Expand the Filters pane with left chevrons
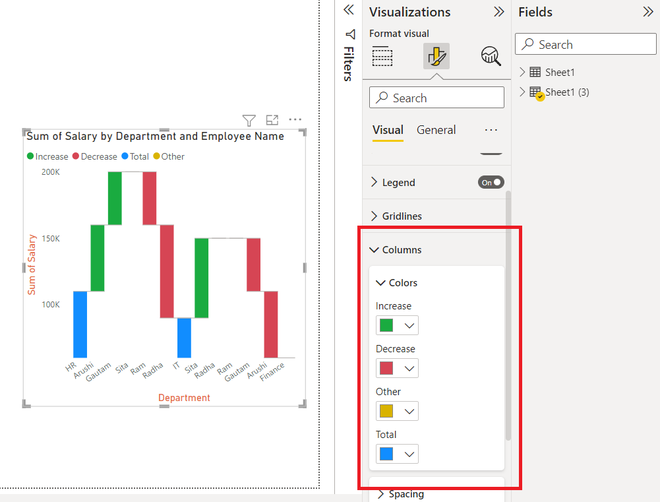Image resolution: width=660 pixels, height=502 pixels. tap(349, 10)
